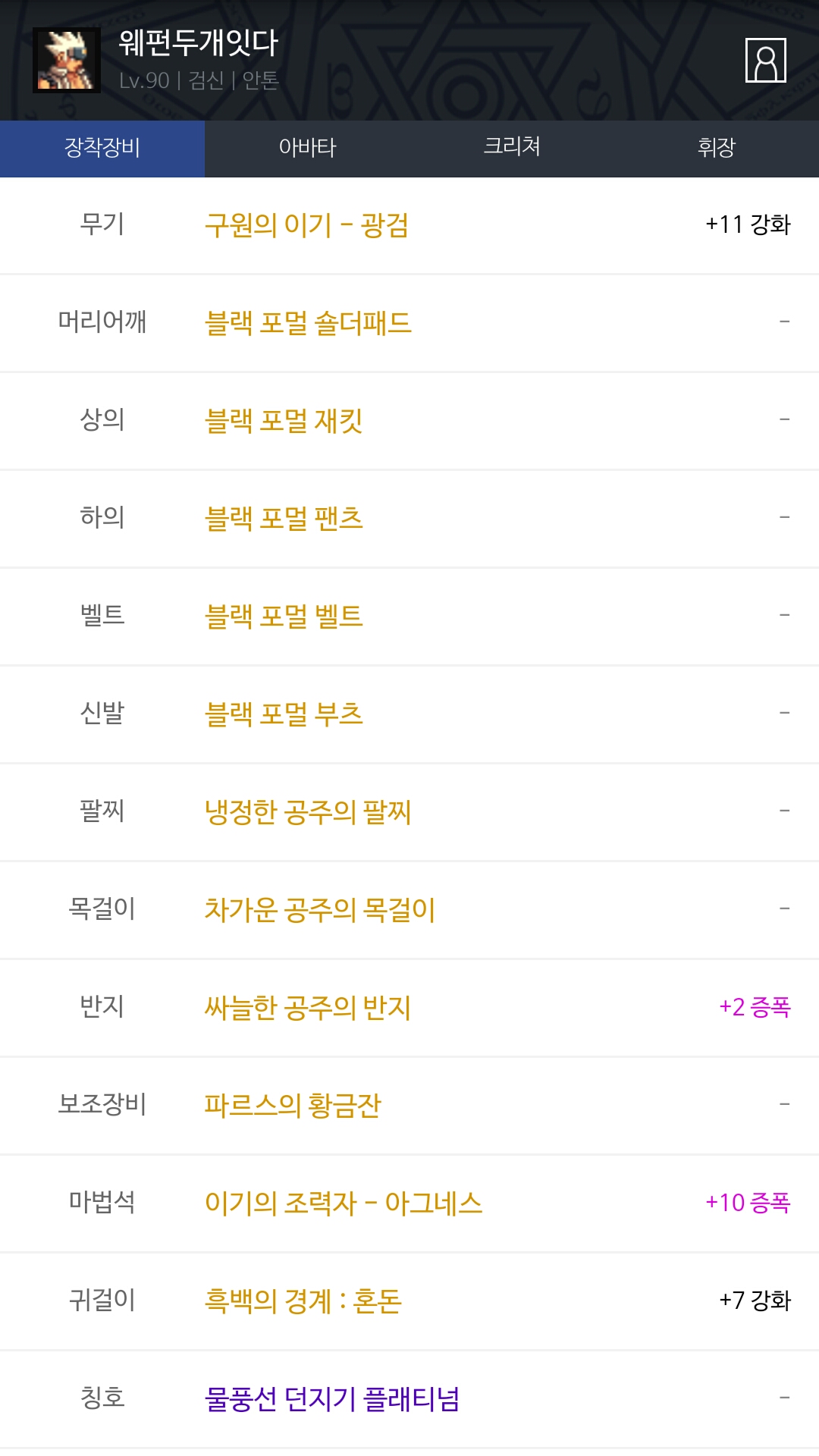Click the 블랙 포멀 숄더패드 item

point(308,323)
